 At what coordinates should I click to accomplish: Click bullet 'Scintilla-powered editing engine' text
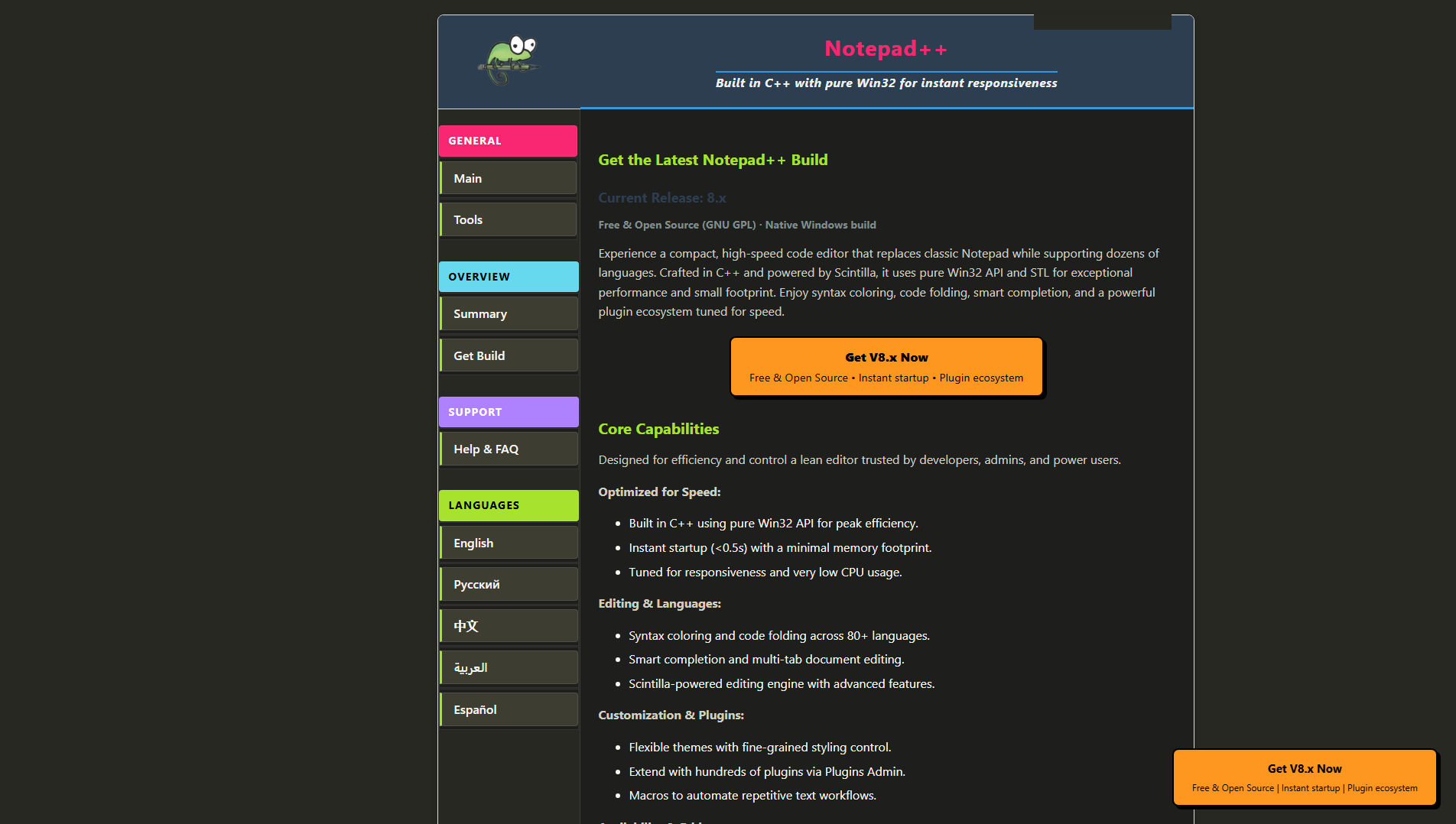tap(782, 683)
